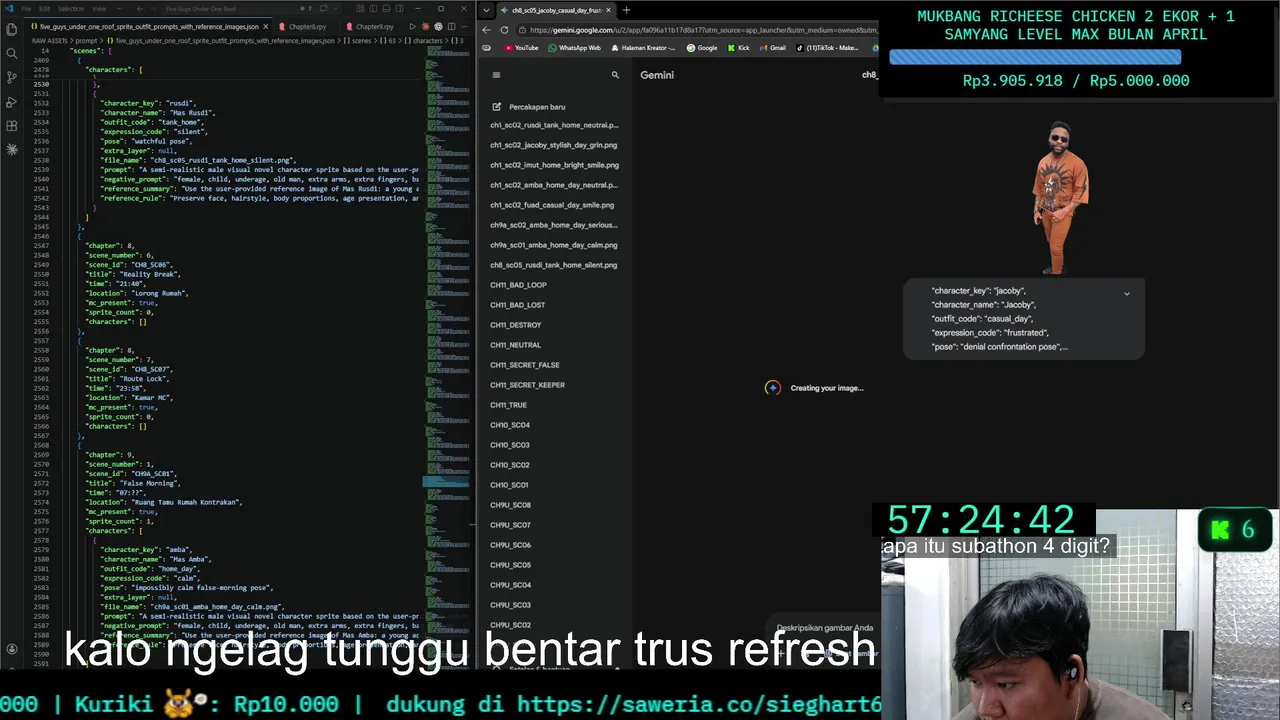Open chat ch1_sc02_jacoby_stylish_day_grin.png
1280x720 pixels.
click(x=554, y=145)
